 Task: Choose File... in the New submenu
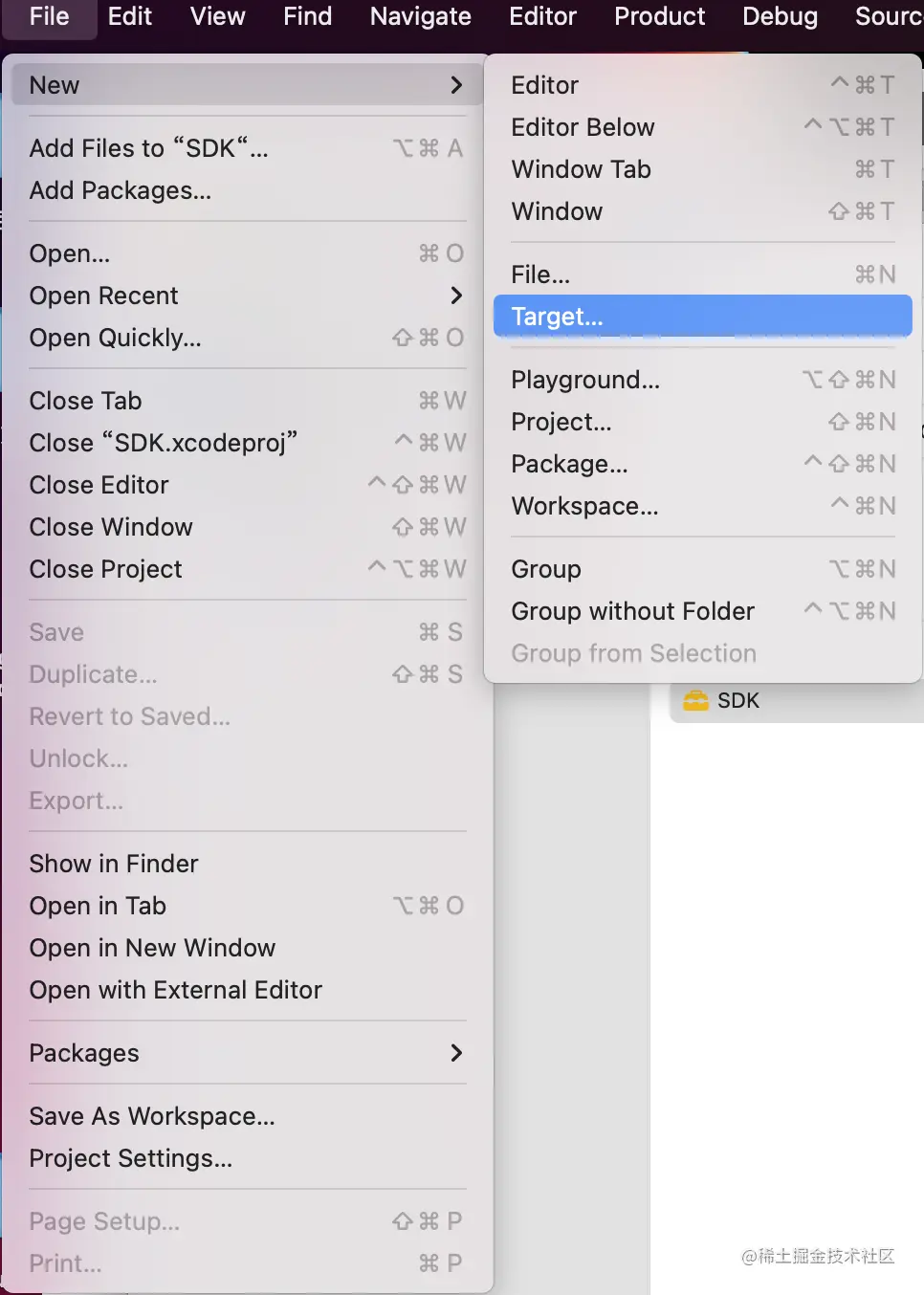[540, 274]
